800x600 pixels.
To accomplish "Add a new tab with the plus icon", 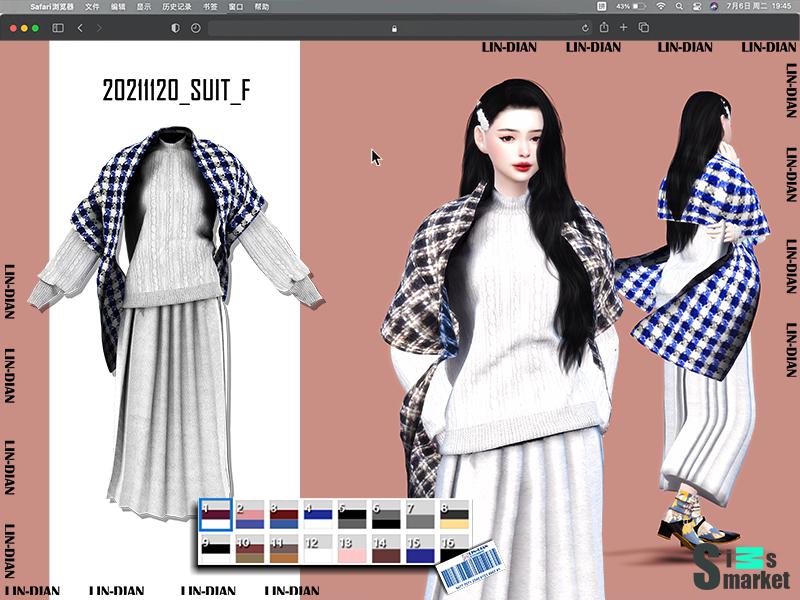I will pyautogui.click(x=624, y=28).
